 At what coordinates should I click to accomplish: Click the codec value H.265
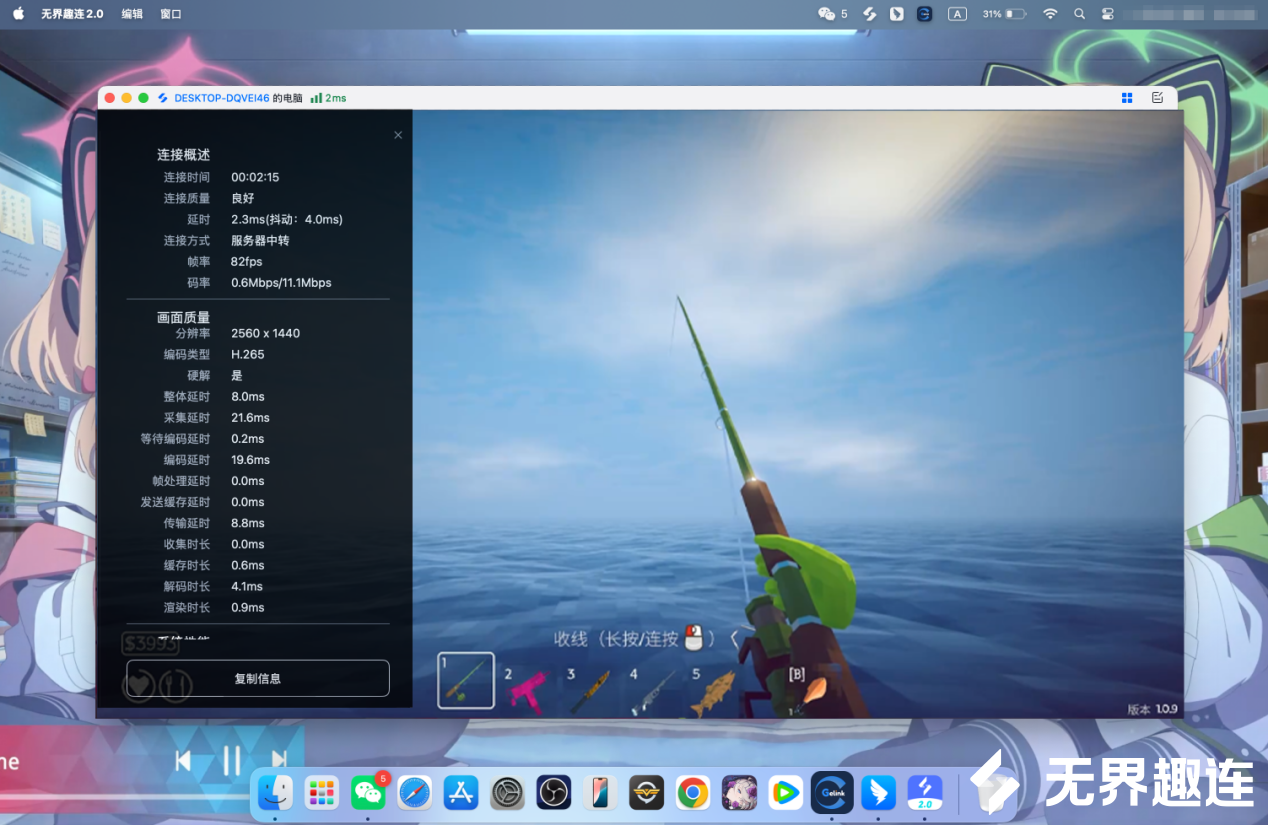248,354
